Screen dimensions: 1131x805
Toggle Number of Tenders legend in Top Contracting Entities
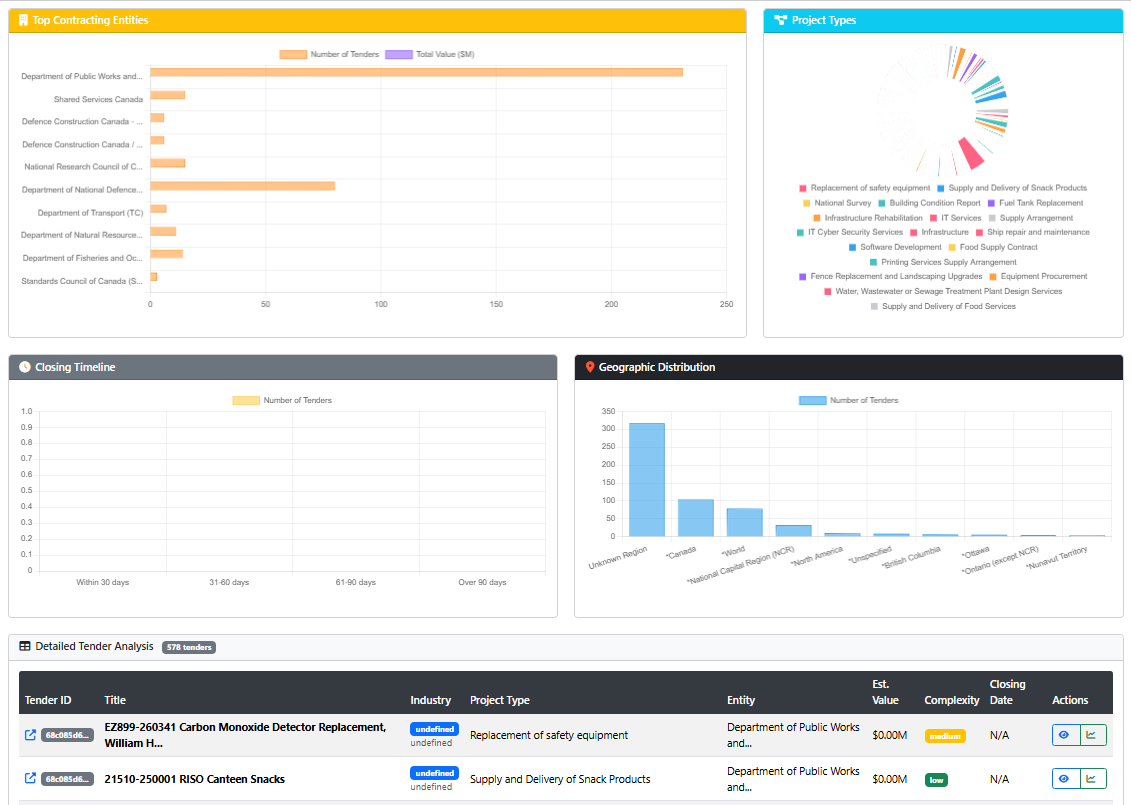pos(329,54)
